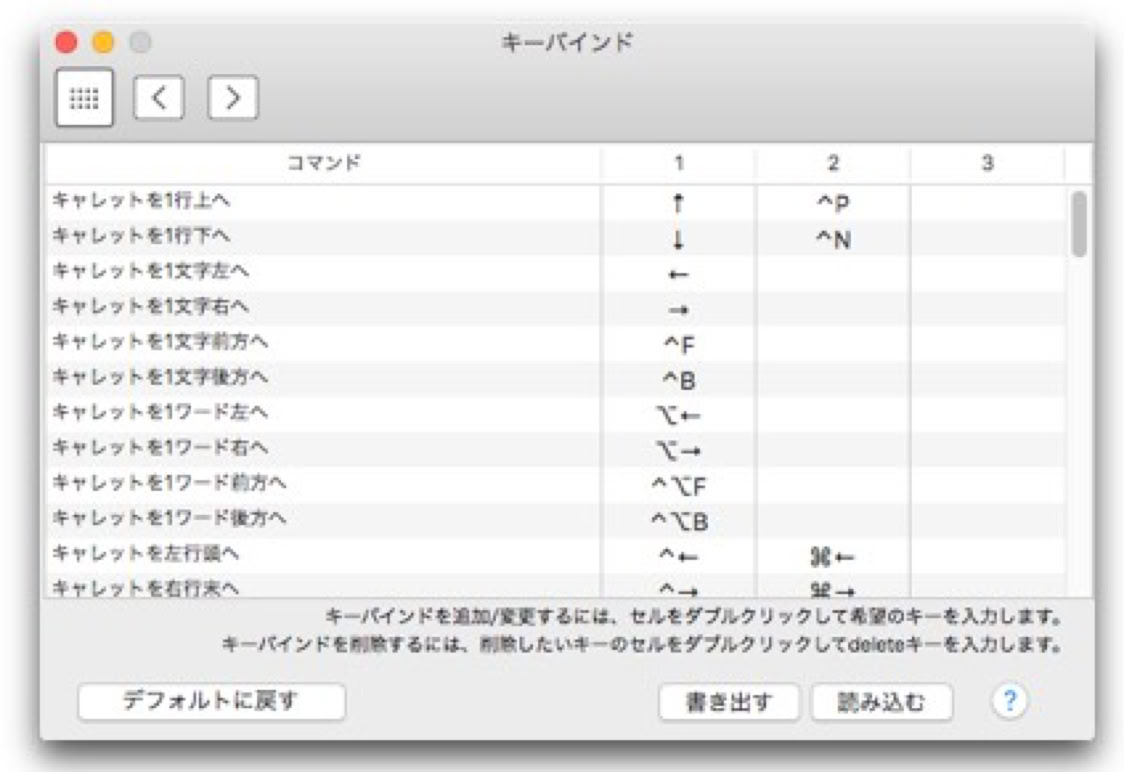Image resolution: width=1124 pixels, height=772 pixels.
Task: Go forward with the right chevron button
Action: 233,98
